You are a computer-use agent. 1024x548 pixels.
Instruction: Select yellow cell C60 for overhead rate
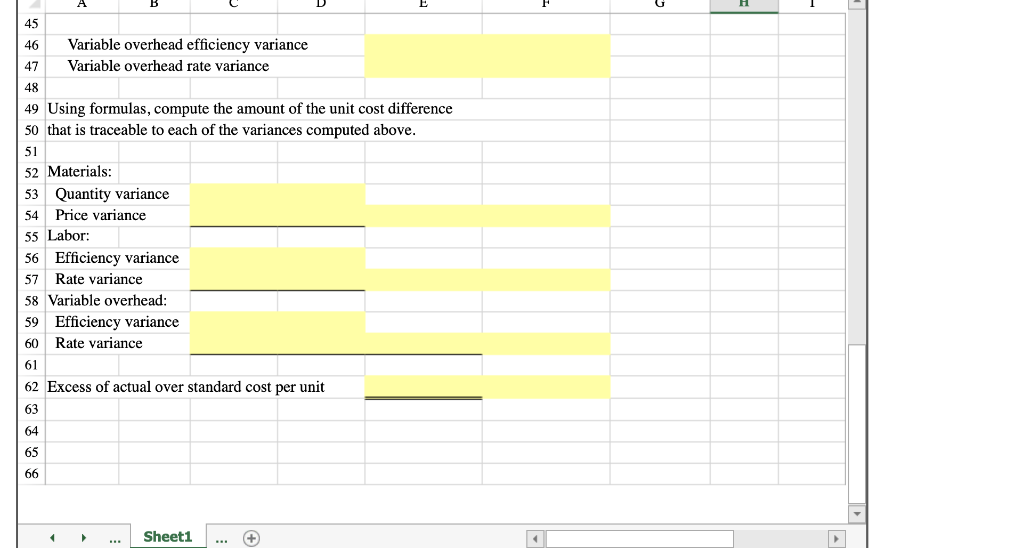(x=234, y=344)
